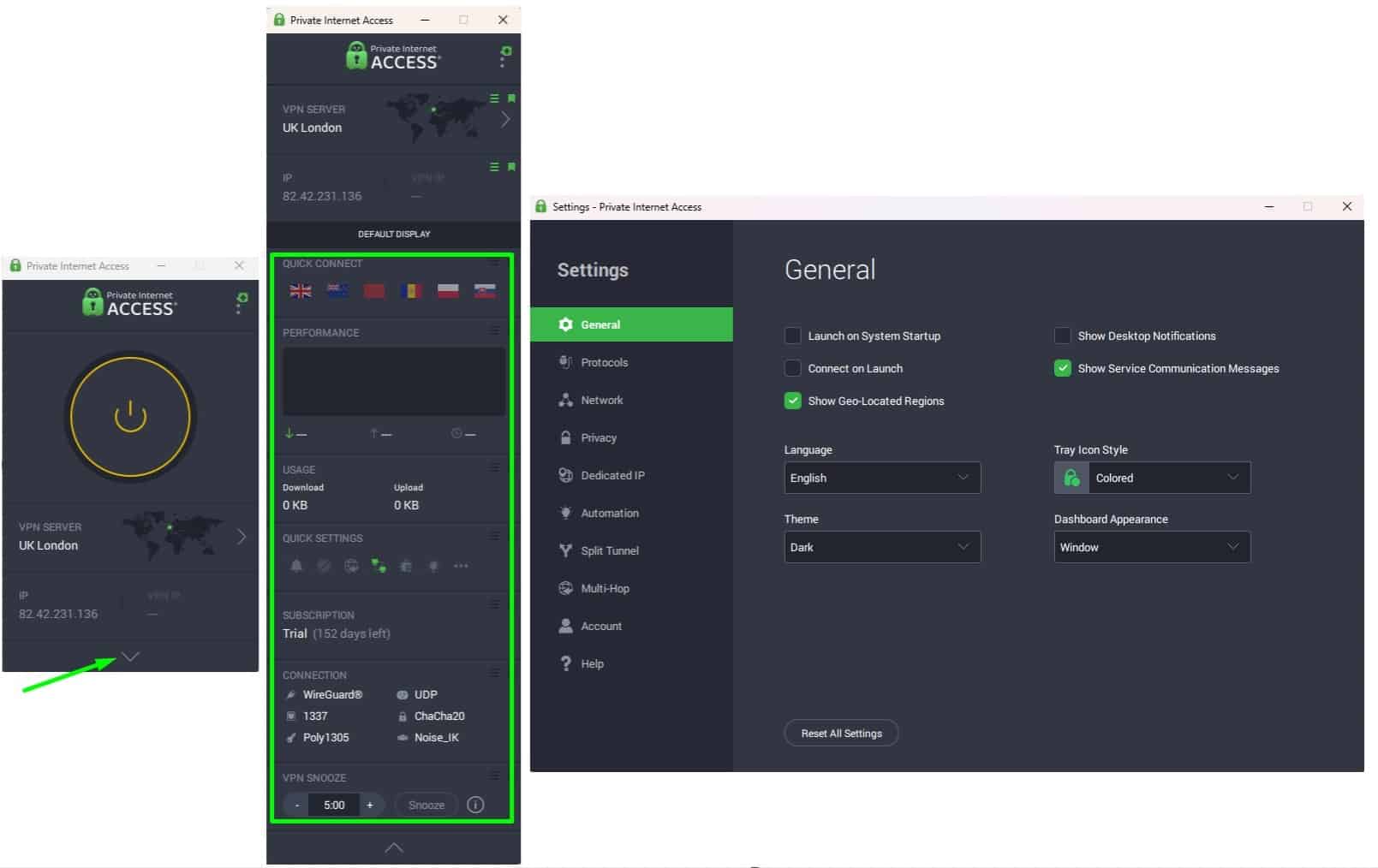This screenshot has height=868, width=1378.
Task: Enable Connect on Launch checkbox
Action: coord(793,368)
